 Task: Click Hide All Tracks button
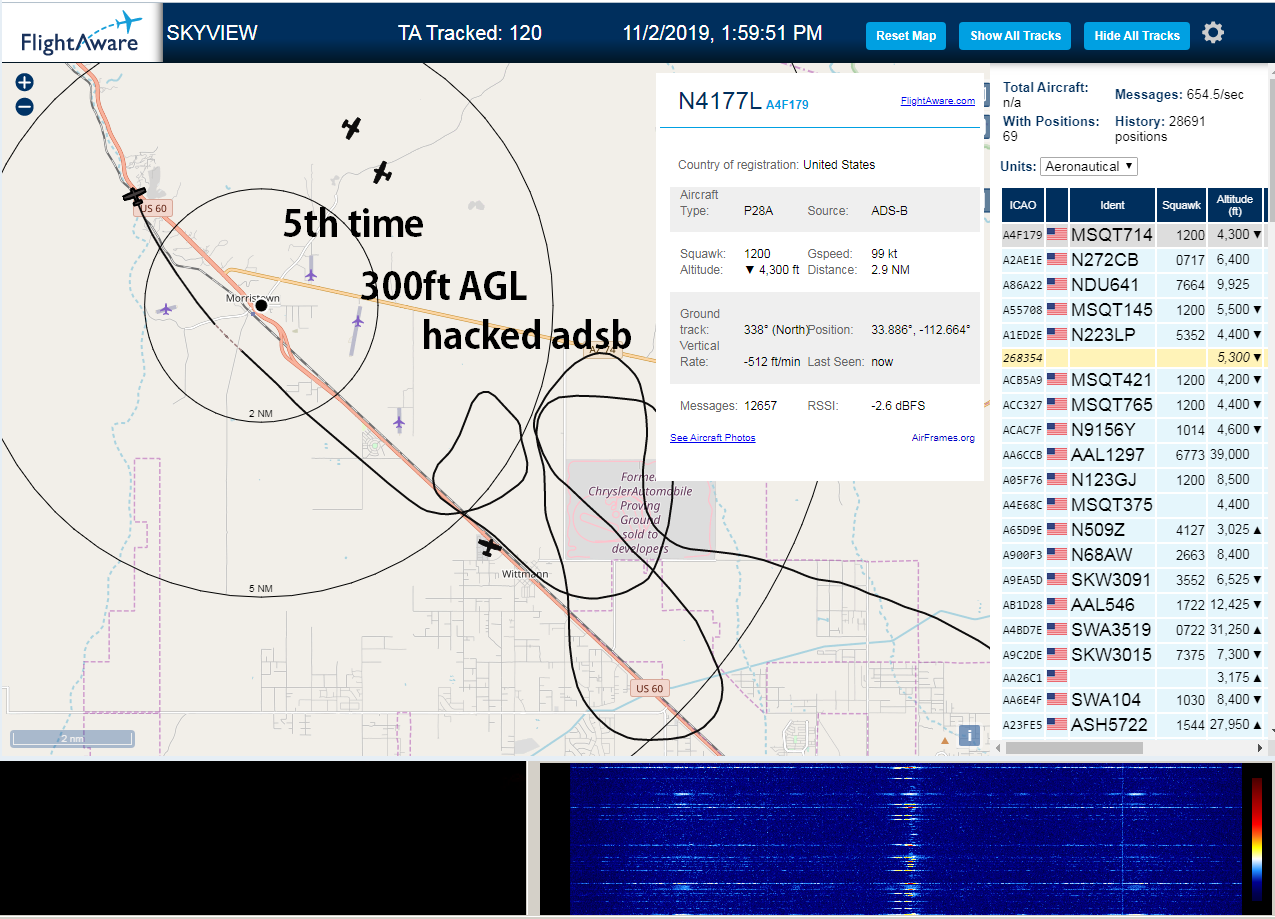pos(1137,36)
